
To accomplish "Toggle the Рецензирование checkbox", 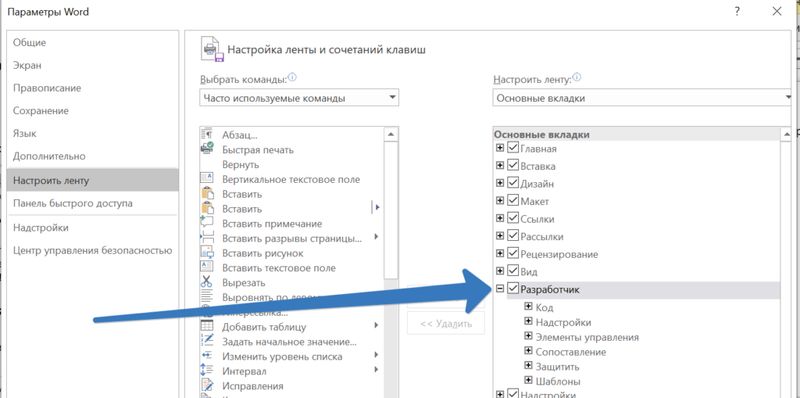I will (x=513, y=254).
